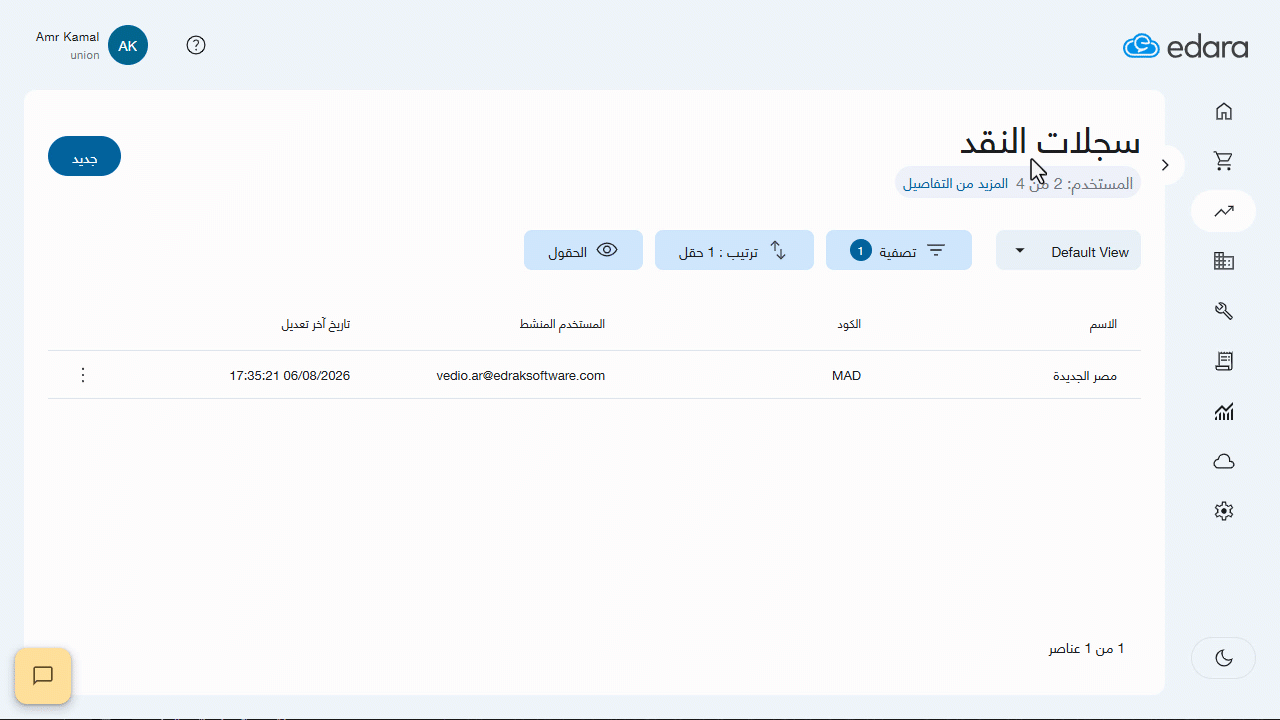Click the المستخدم المنشط column header
The height and width of the screenshot is (720, 1280).
(x=562, y=325)
